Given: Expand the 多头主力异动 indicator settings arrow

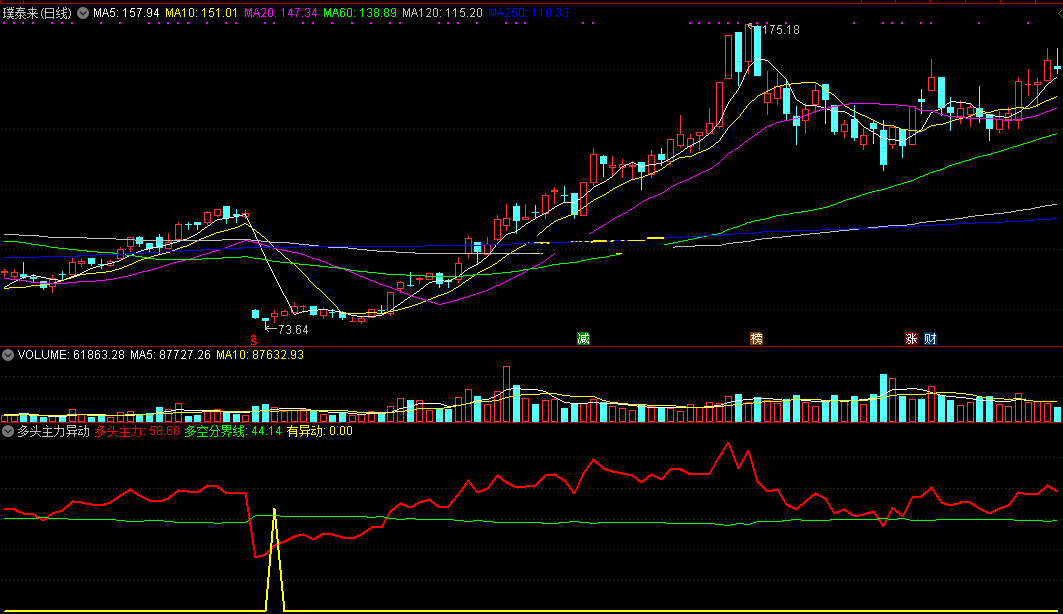Looking at the screenshot, I should [x=8, y=431].
